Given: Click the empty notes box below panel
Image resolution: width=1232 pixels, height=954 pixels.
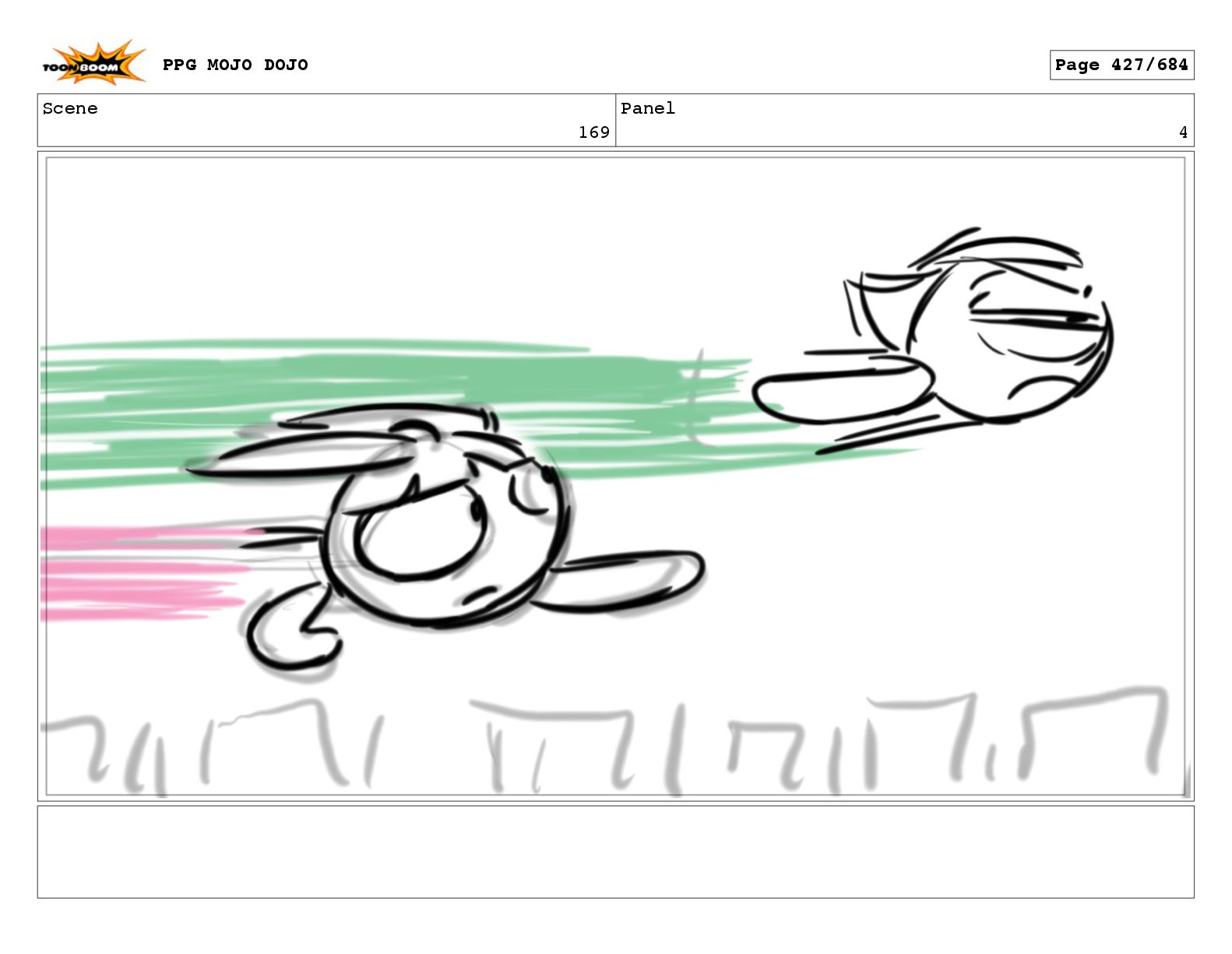Looking at the screenshot, I should (615, 852).
